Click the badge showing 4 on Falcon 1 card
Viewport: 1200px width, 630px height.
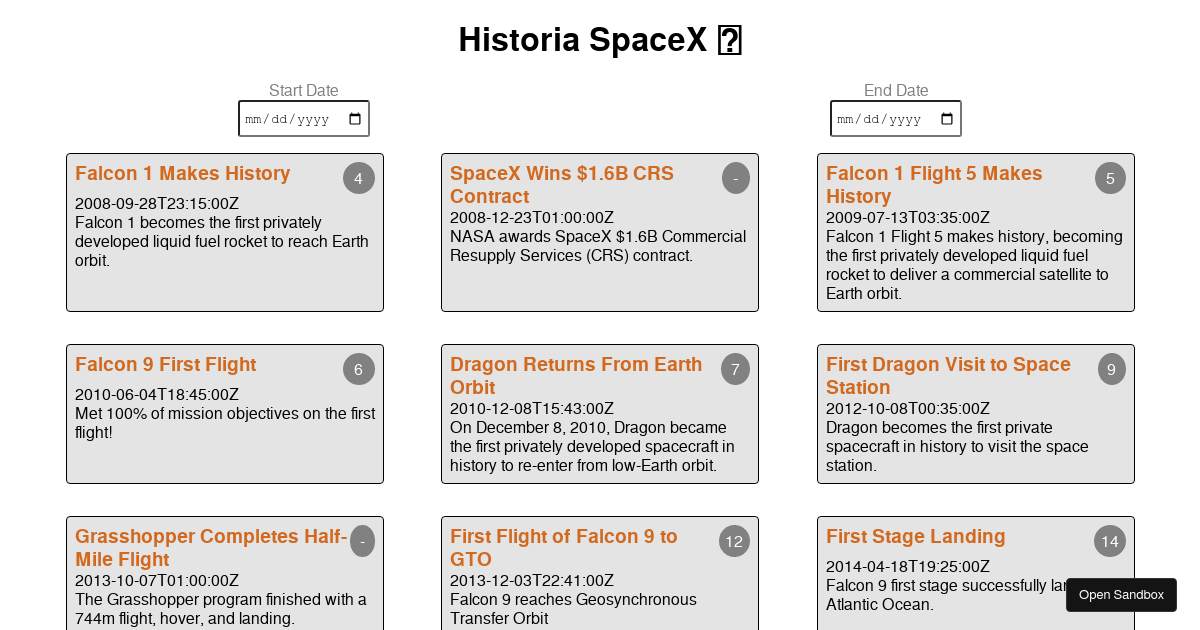click(x=358, y=178)
